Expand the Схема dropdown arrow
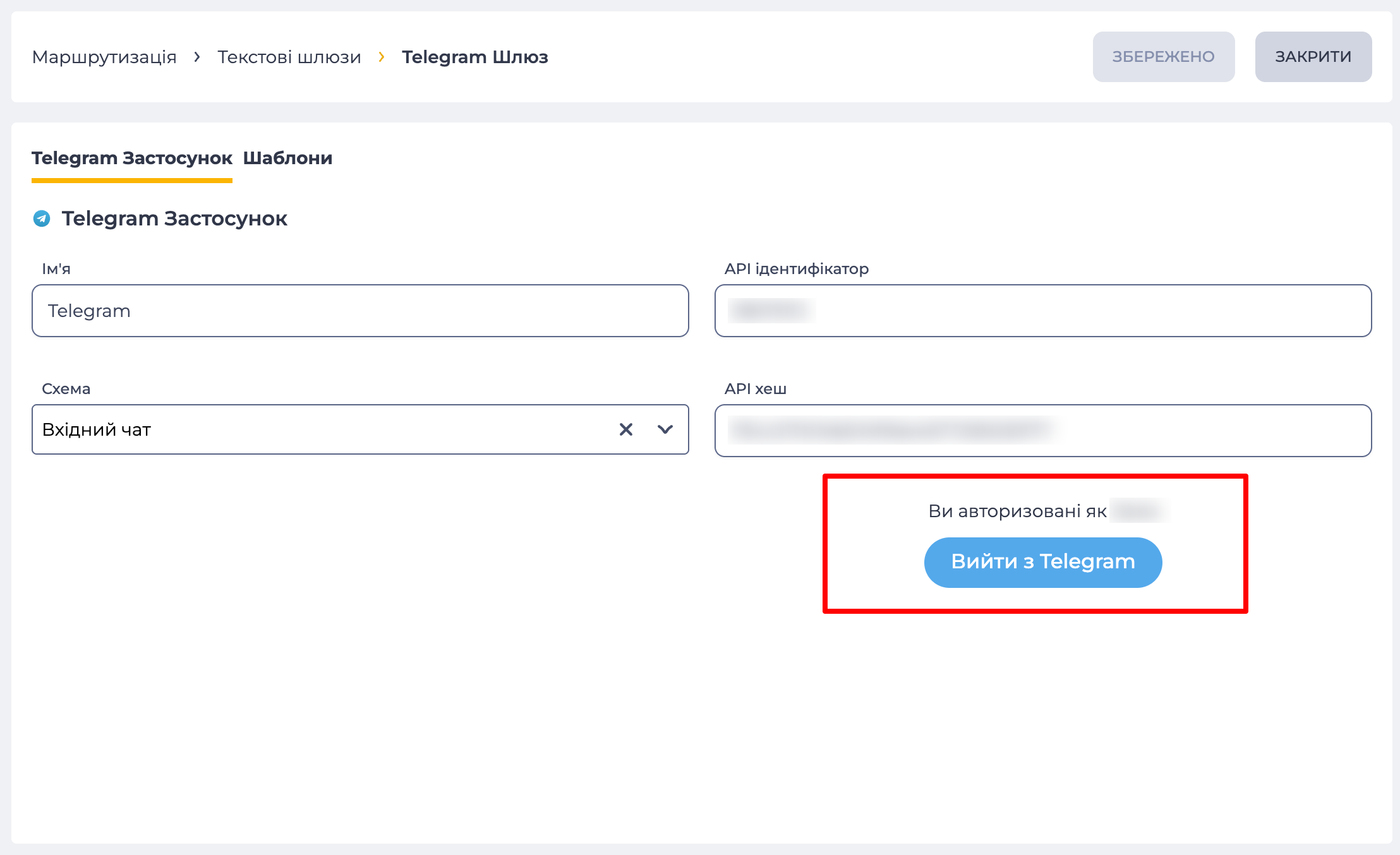1400x855 pixels. point(665,429)
